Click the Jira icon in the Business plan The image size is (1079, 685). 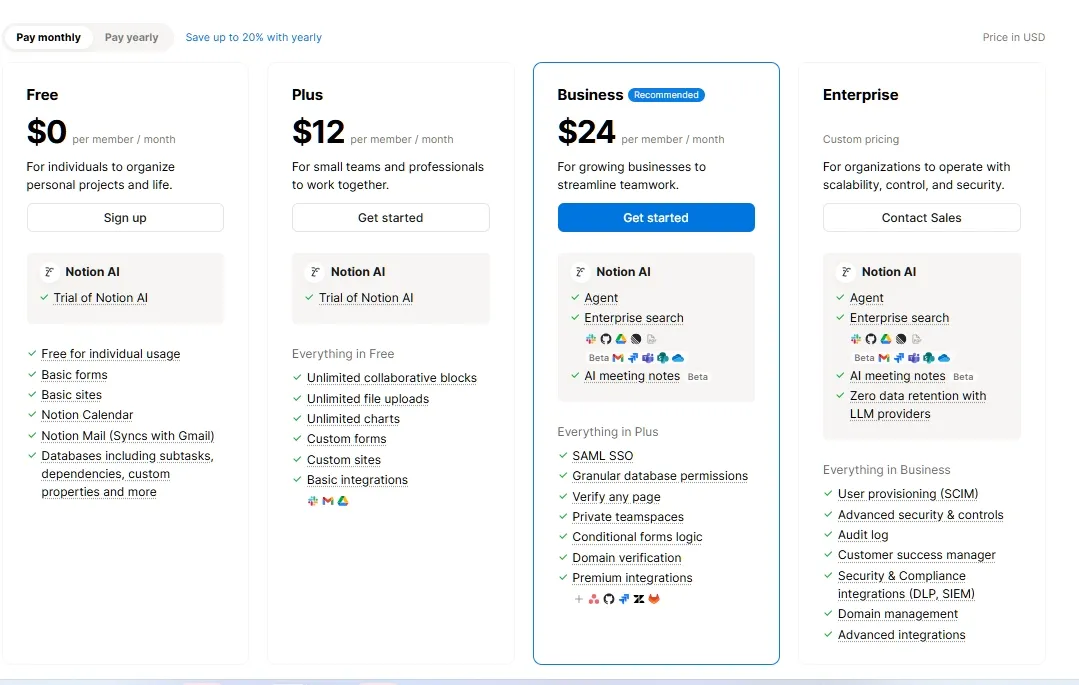click(624, 598)
